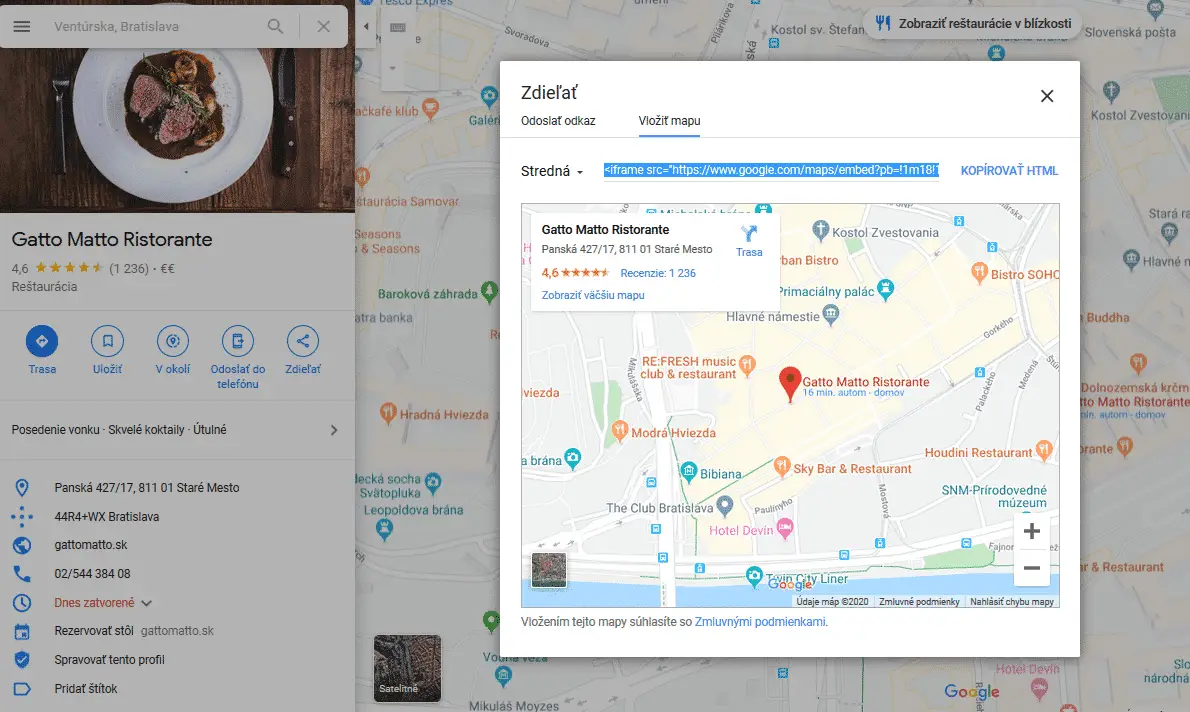Click the Hotel Devín marker in preview
1190x712 pixels.
(785, 528)
